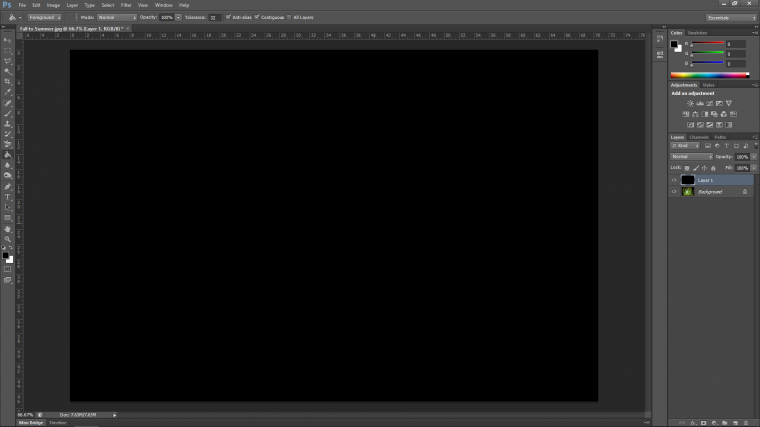Open the tool preset picker arrow
760x427 pixels.
20,17
